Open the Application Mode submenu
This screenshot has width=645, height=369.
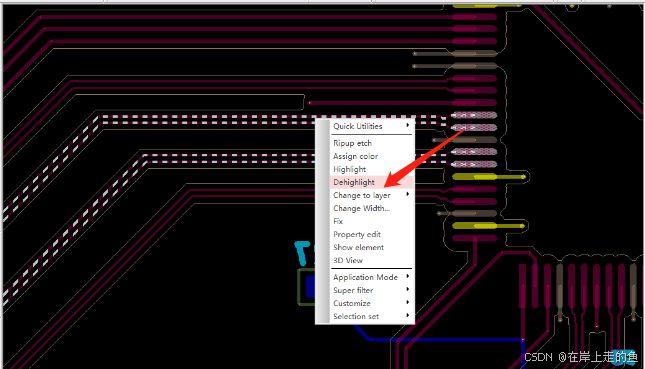[371, 277]
